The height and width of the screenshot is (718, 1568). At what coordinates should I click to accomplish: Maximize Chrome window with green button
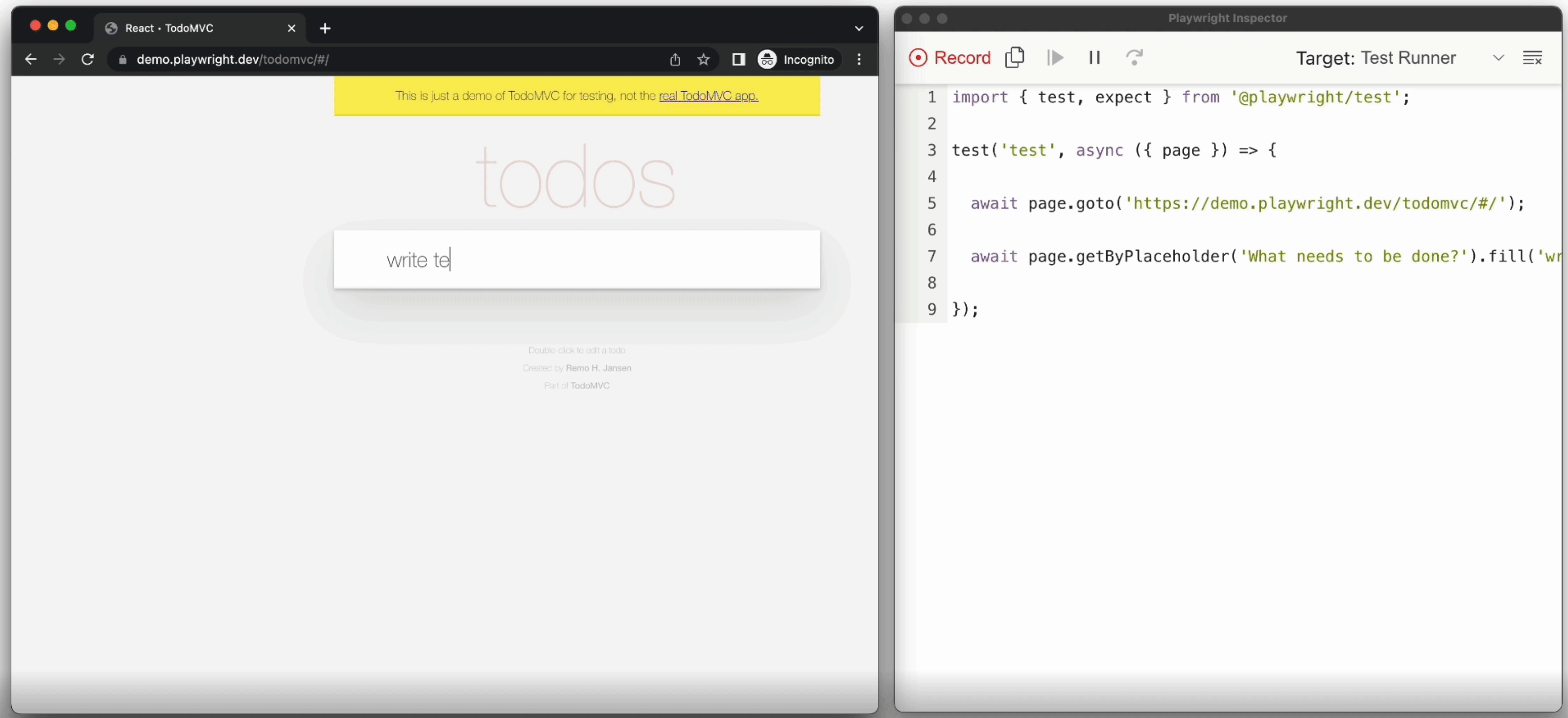tap(71, 25)
